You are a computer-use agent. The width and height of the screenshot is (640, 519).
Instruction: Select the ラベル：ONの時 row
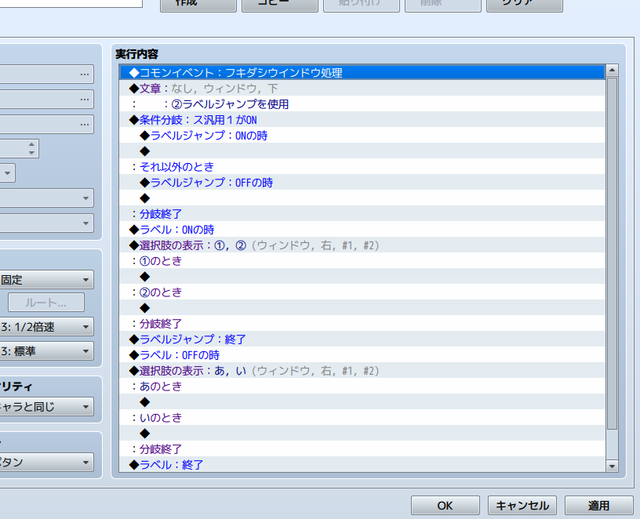tap(362, 229)
